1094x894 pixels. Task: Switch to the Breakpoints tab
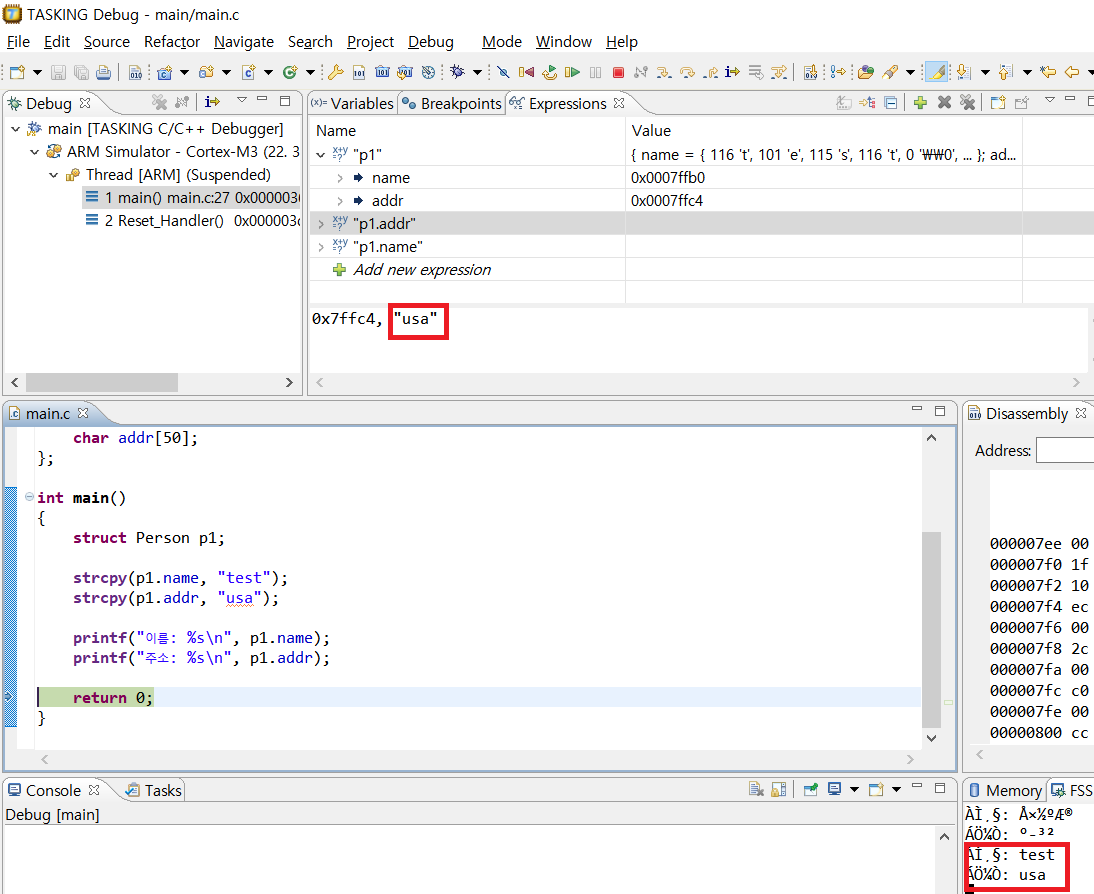pyautogui.click(x=452, y=103)
